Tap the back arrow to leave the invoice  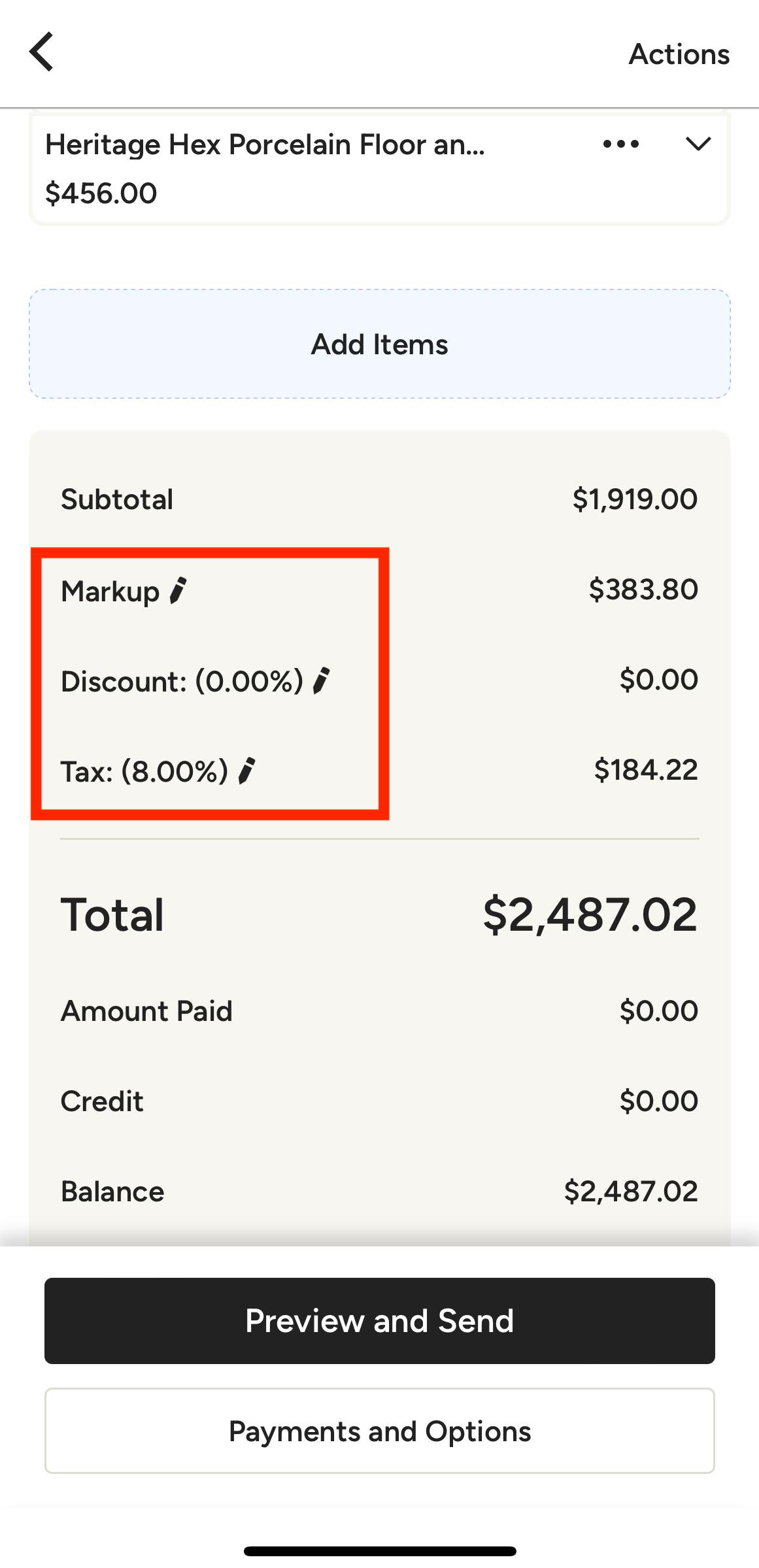tap(42, 52)
